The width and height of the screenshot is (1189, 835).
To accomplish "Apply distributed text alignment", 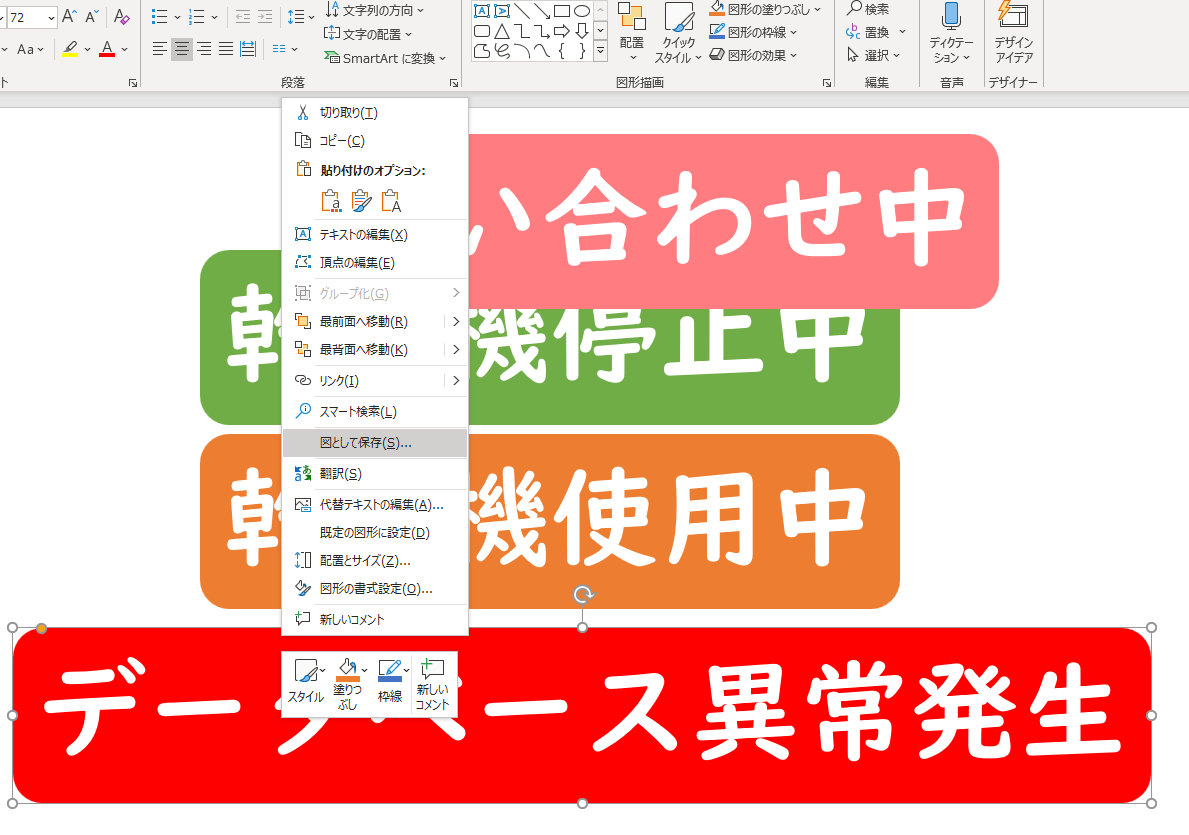I will [x=248, y=49].
